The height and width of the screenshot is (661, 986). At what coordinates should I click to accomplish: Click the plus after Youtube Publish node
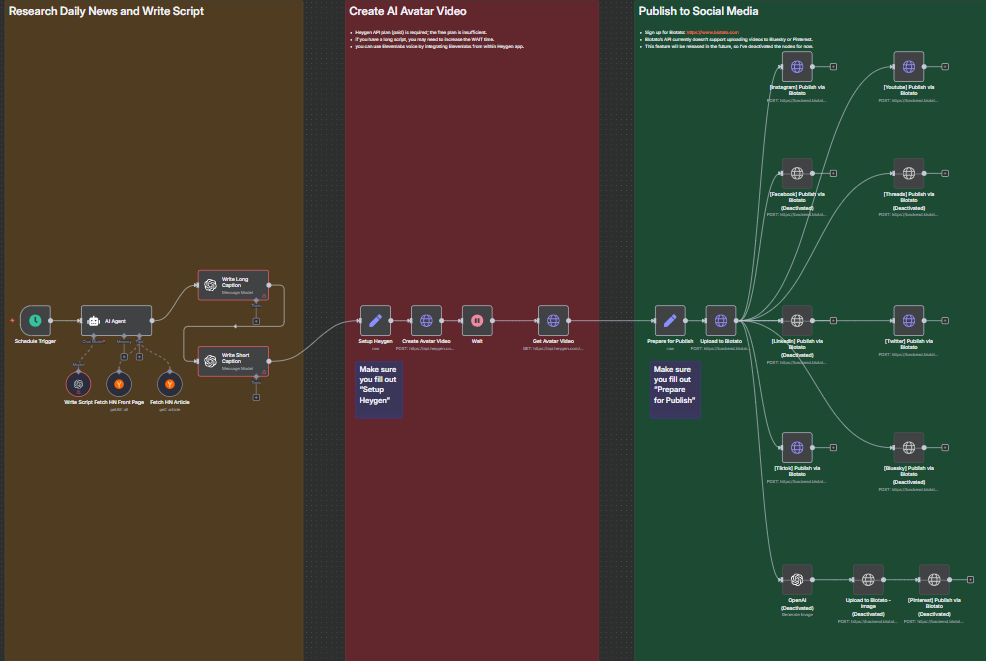coord(945,67)
